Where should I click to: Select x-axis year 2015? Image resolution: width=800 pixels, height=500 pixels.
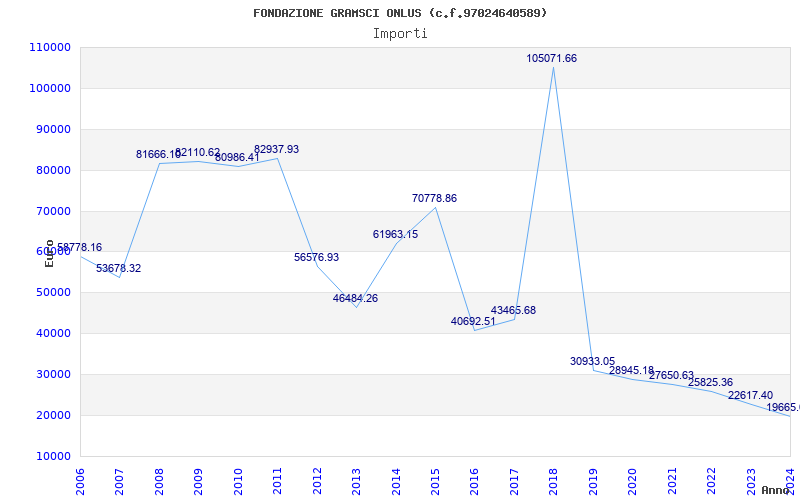[435, 481]
